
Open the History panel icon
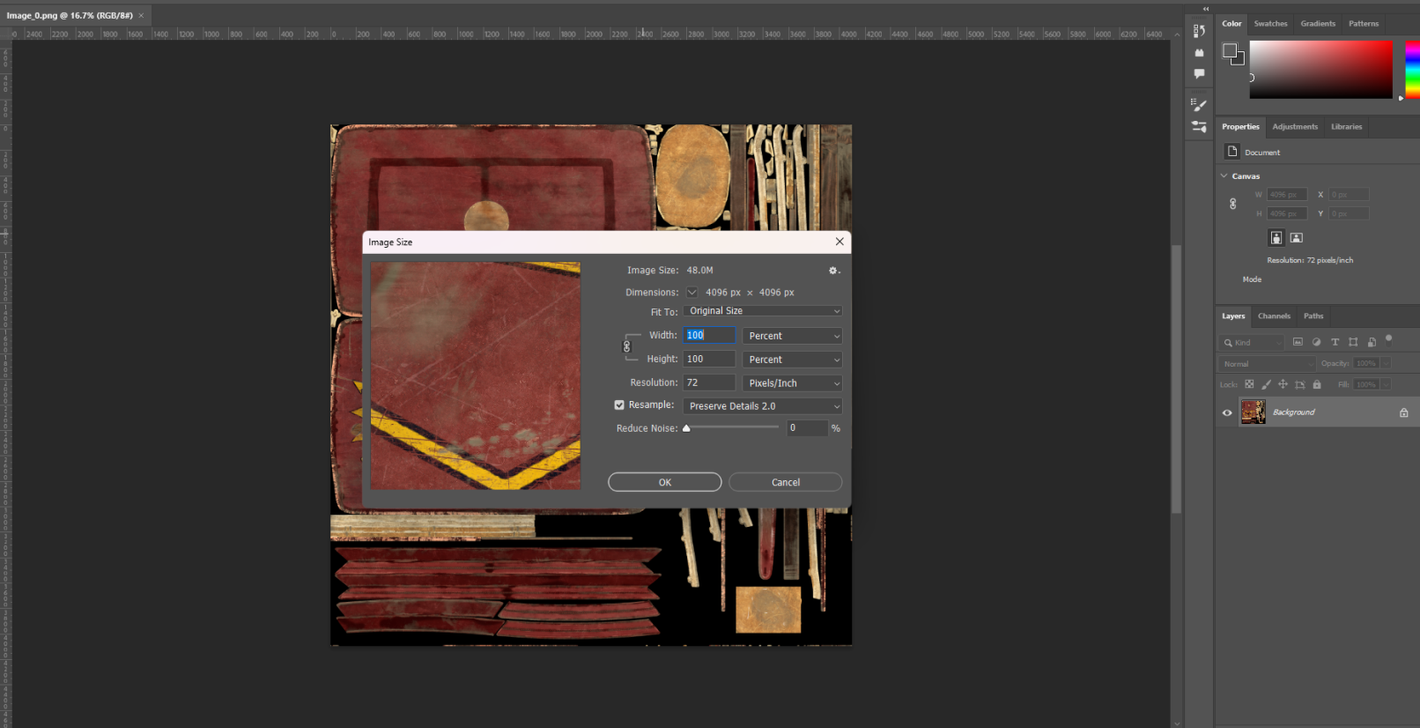(x=1199, y=31)
